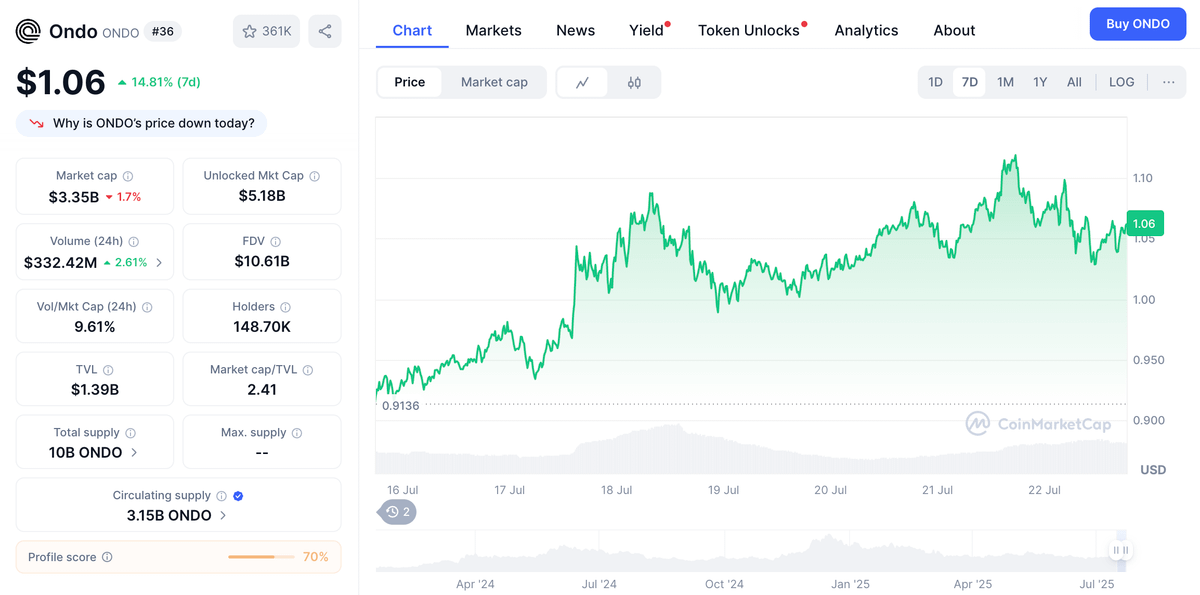Screen dimensions: 1200x595
Task: Click the events history badge showing 2
Action: point(398,512)
